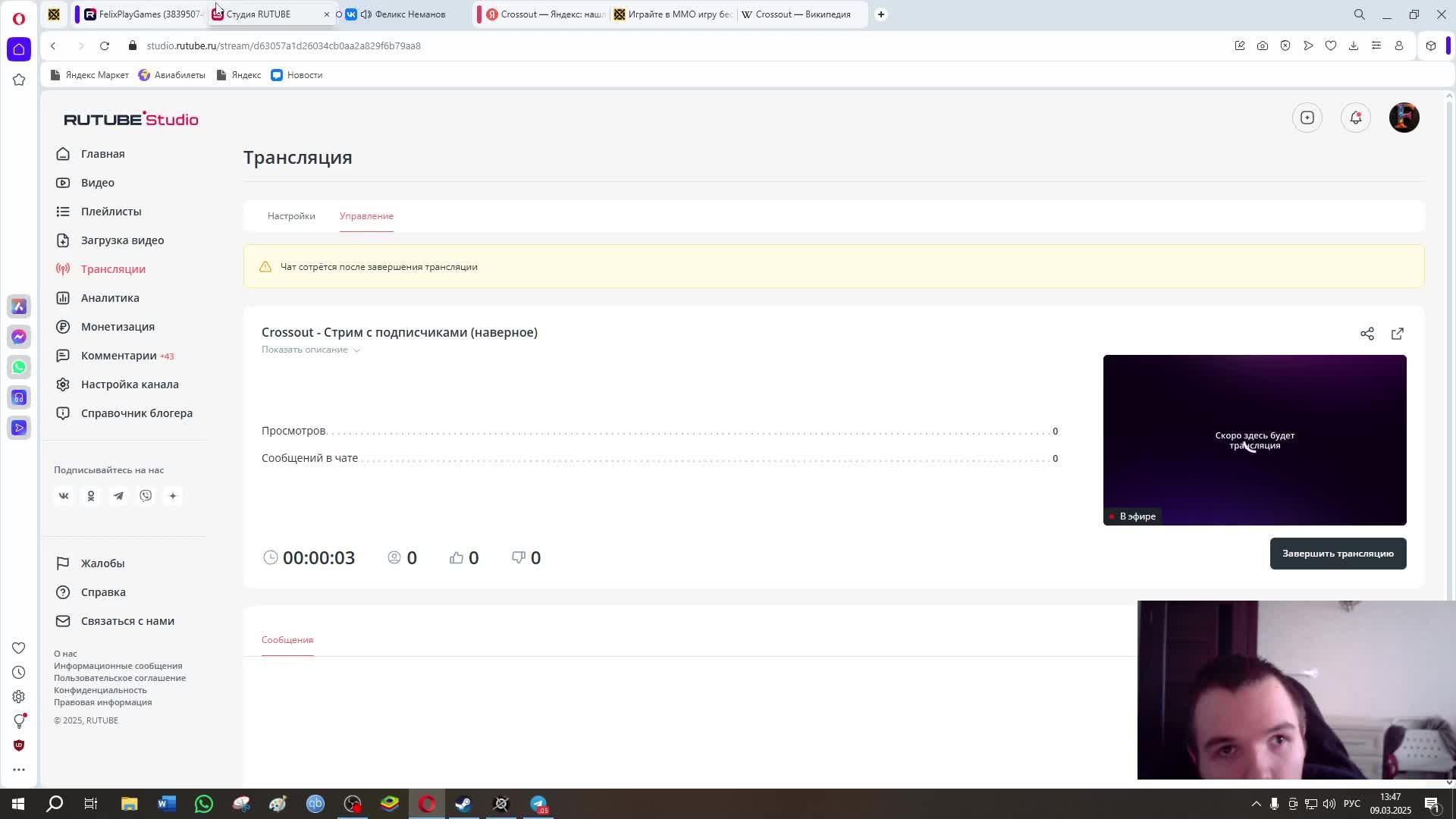This screenshot has width=1456, height=819.
Task: Open the Telegram social link icon
Action: coord(118,496)
